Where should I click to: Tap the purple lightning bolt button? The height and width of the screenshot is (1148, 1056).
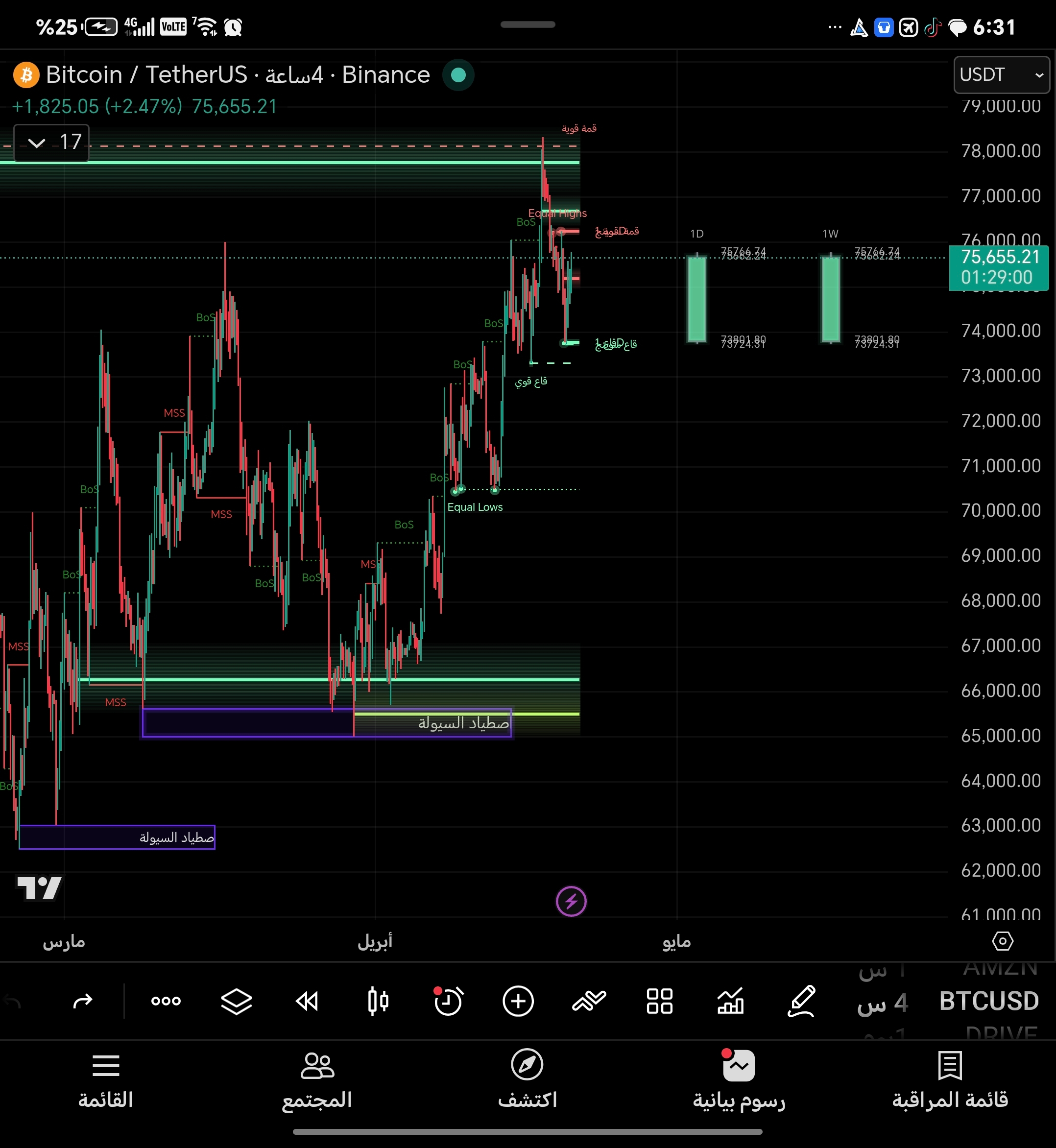(x=571, y=902)
